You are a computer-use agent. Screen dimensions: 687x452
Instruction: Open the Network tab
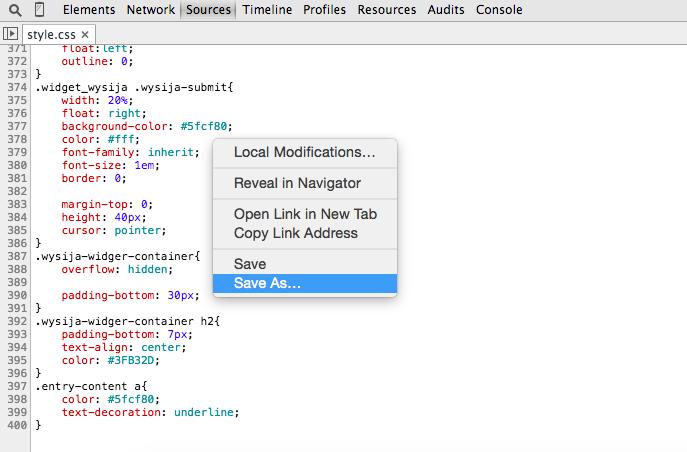click(150, 11)
